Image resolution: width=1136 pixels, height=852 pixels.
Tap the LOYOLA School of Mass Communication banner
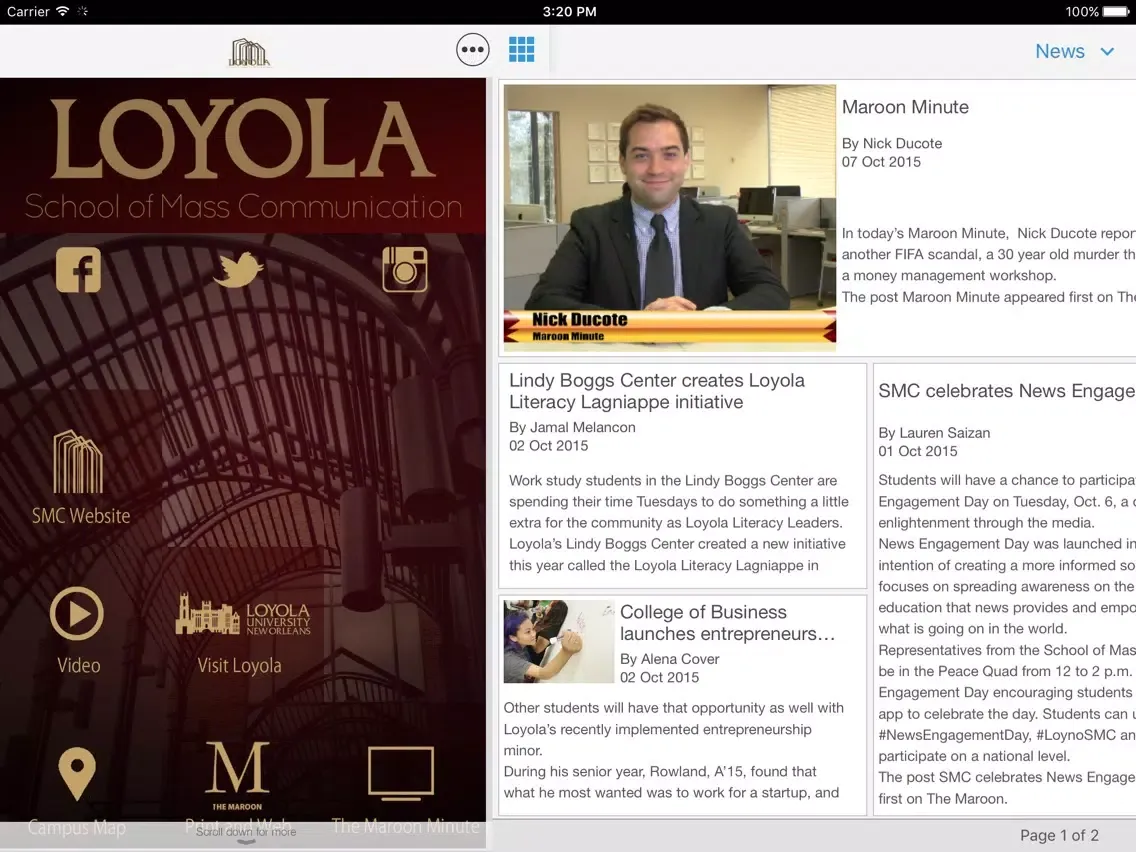(243, 156)
